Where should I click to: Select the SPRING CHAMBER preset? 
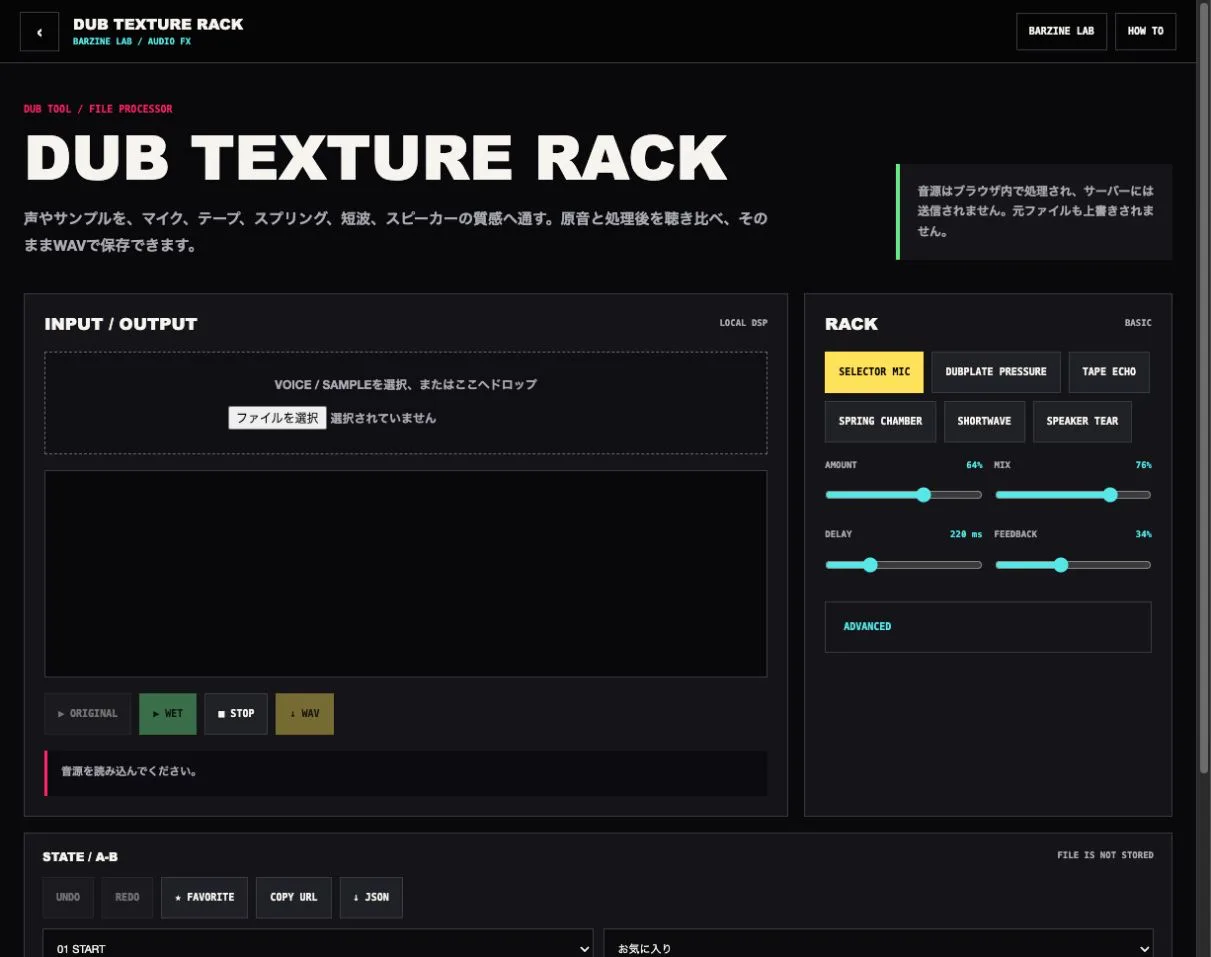tap(880, 422)
